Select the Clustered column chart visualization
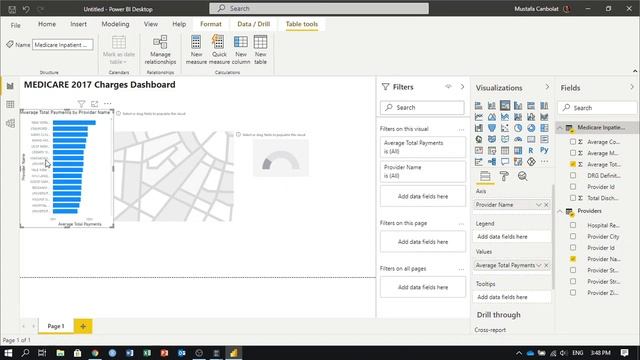The image size is (640, 360). point(518,106)
